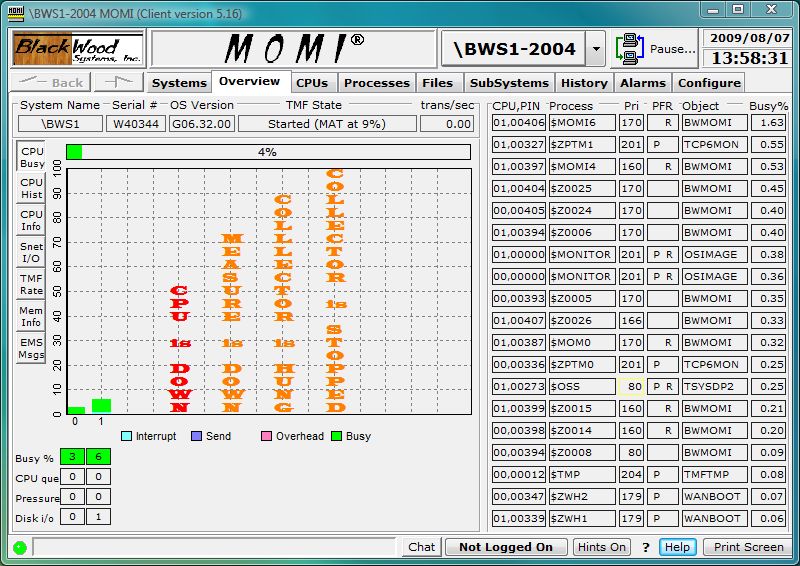Click the status message input field

214,547
